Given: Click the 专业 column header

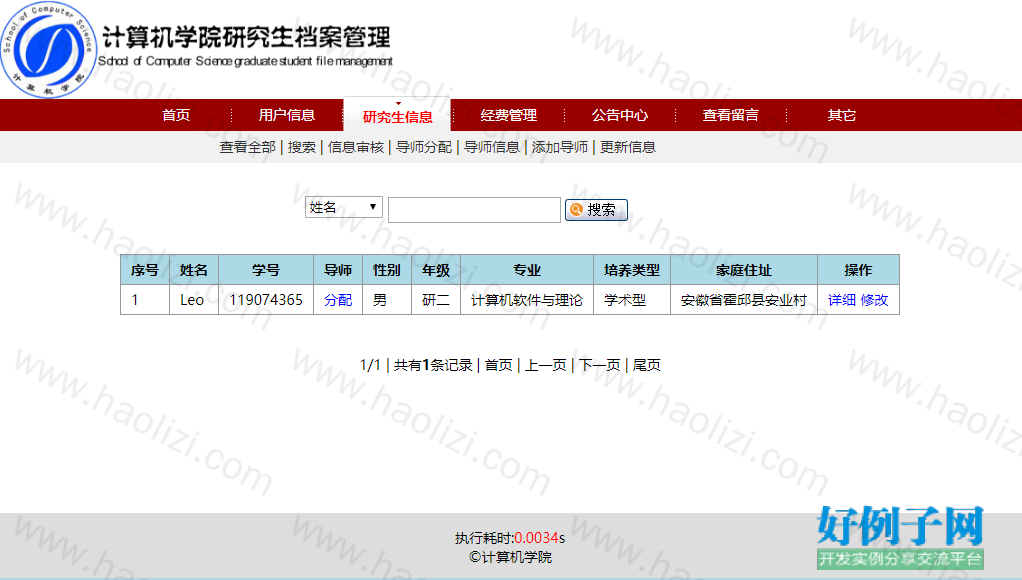Looking at the screenshot, I should pos(527,270).
